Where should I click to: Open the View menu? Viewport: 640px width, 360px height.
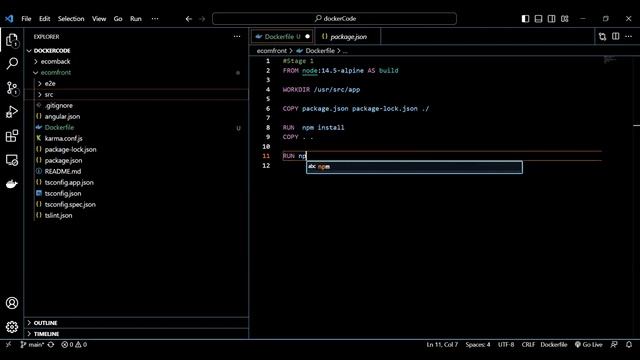click(x=99, y=19)
